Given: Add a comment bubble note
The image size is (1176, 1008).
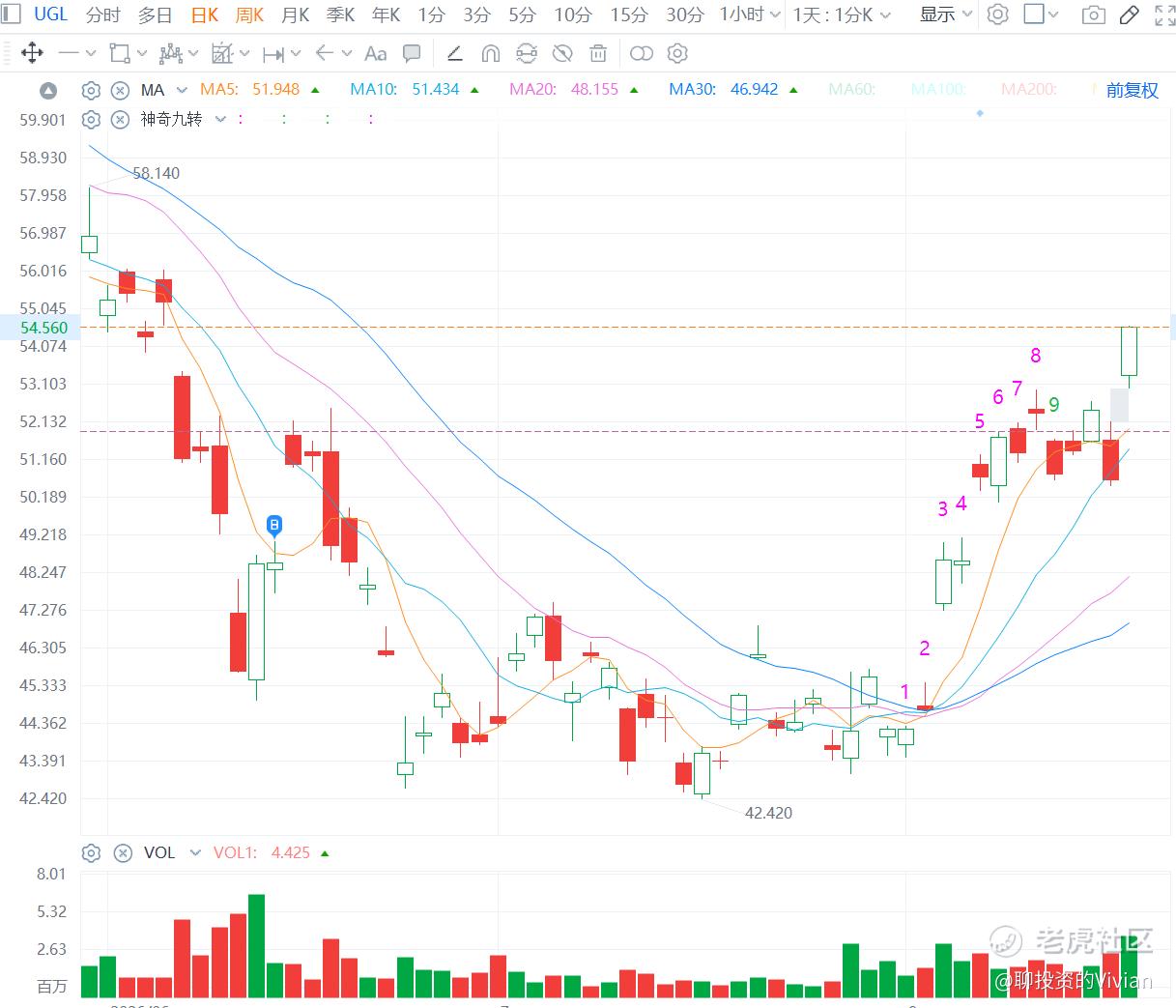Looking at the screenshot, I should point(412,53).
